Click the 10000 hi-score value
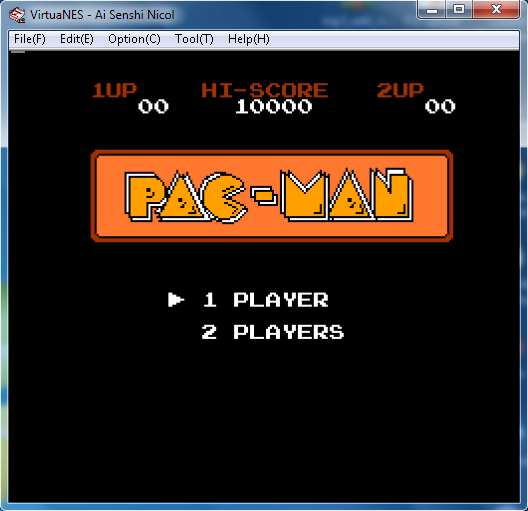This screenshot has width=528, height=511. tap(274, 107)
